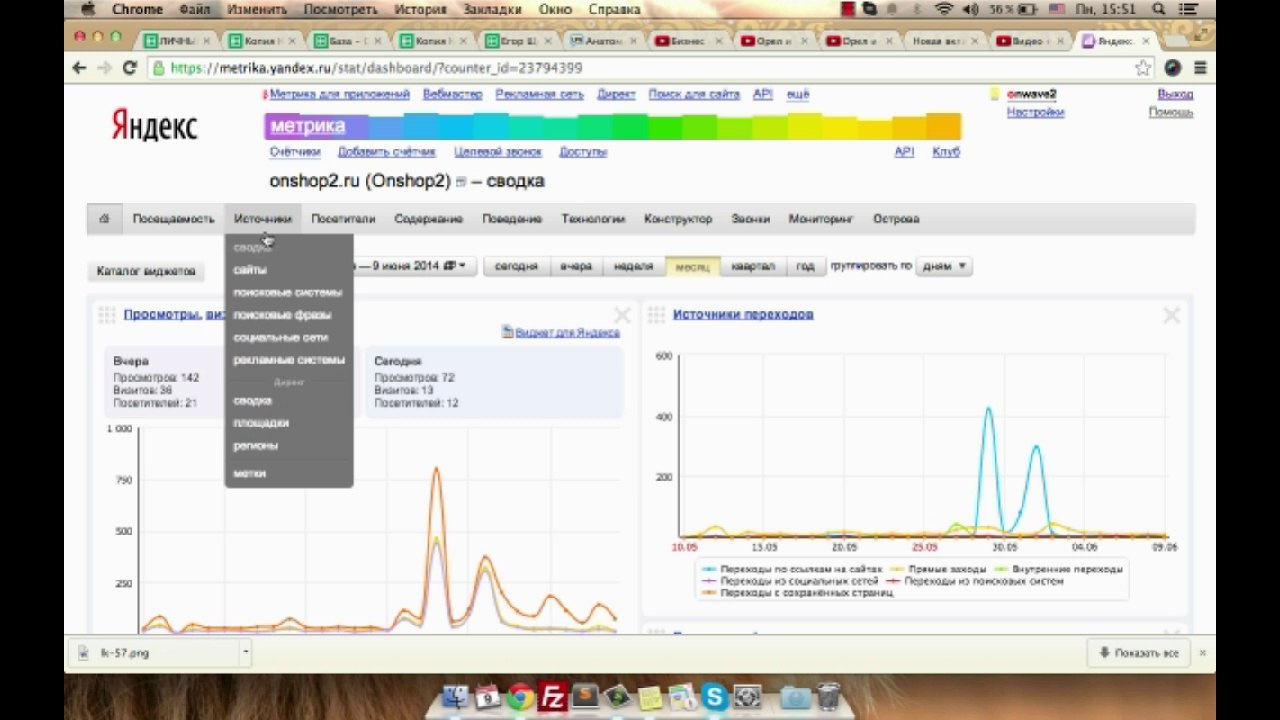This screenshot has height=720, width=1280.
Task: Open the Содержание navigation tab
Action: click(x=428, y=219)
